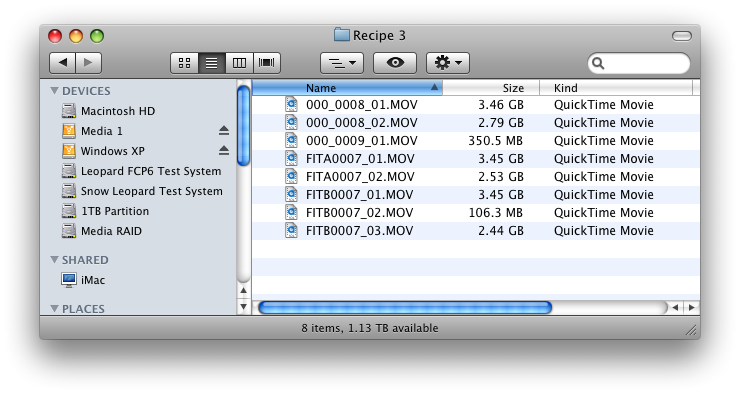Screen dimensions: 740x394
Task: Click the 106.3 MB size value
Action: (496, 212)
